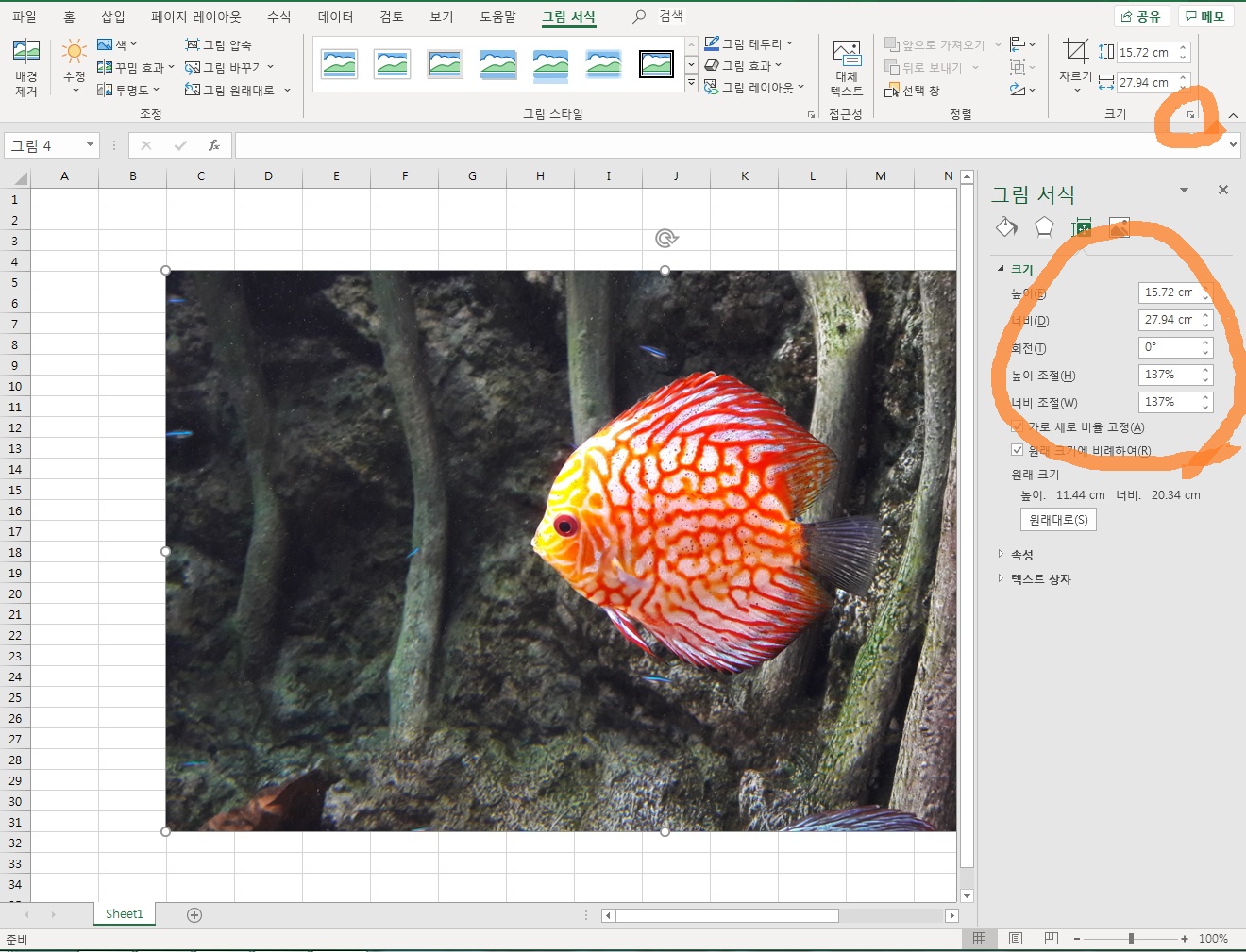Switch to the View (보기) tab
The image size is (1246, 952).
(x=441, y=16)
